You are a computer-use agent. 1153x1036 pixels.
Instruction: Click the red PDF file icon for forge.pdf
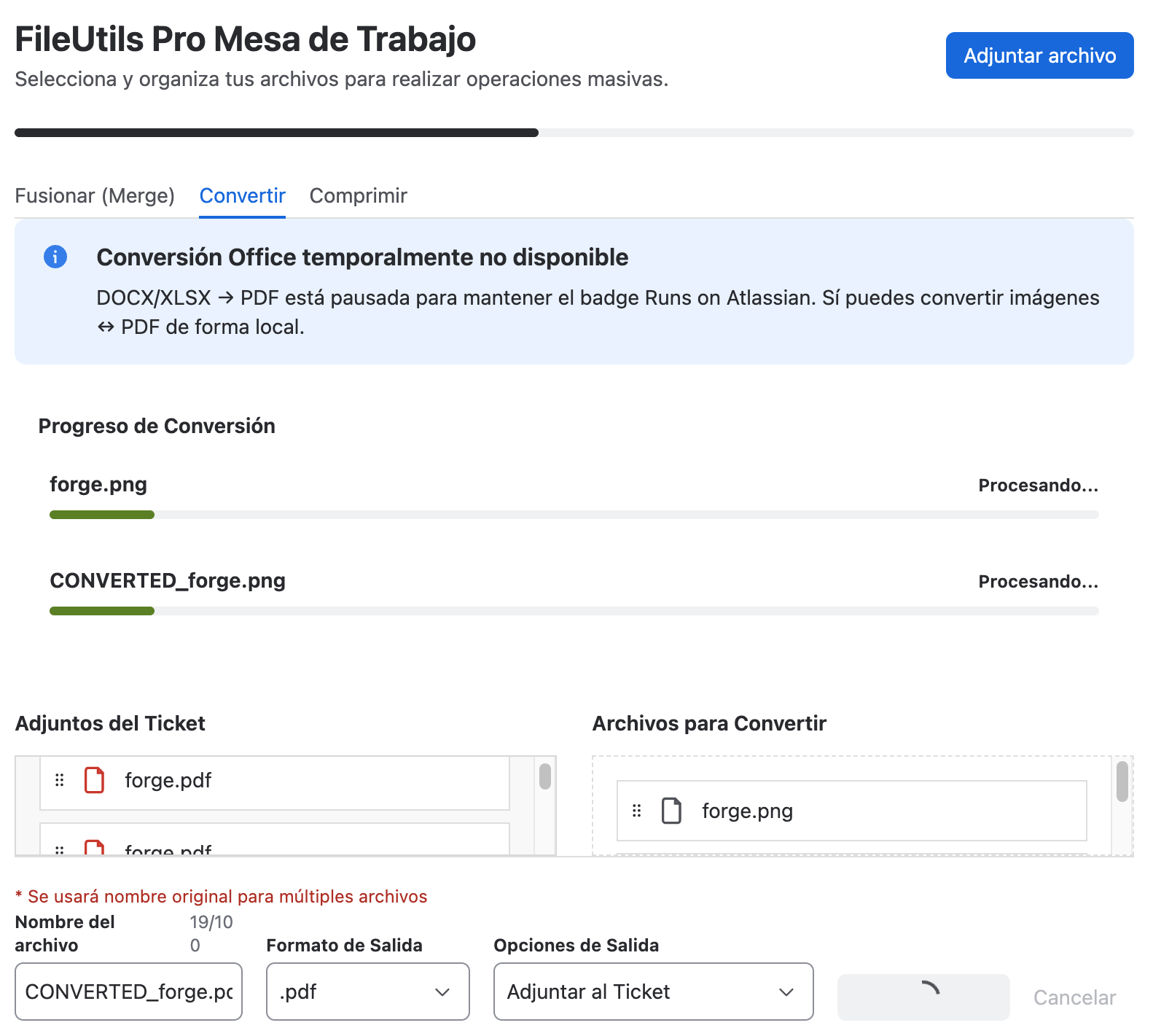pyautogui.click(x=95, y=780)
